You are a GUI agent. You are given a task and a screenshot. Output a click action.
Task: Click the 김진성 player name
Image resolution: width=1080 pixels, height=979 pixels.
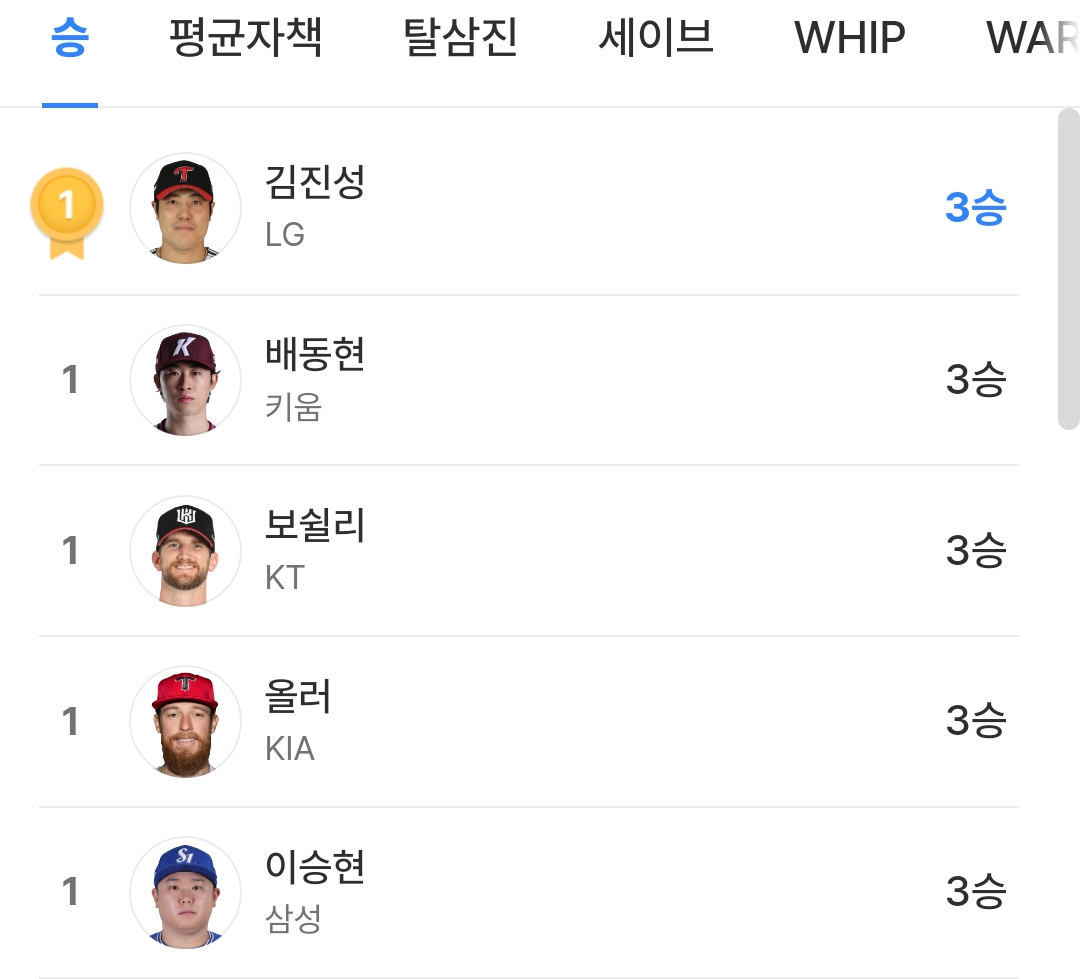click(x=315, y=183)
